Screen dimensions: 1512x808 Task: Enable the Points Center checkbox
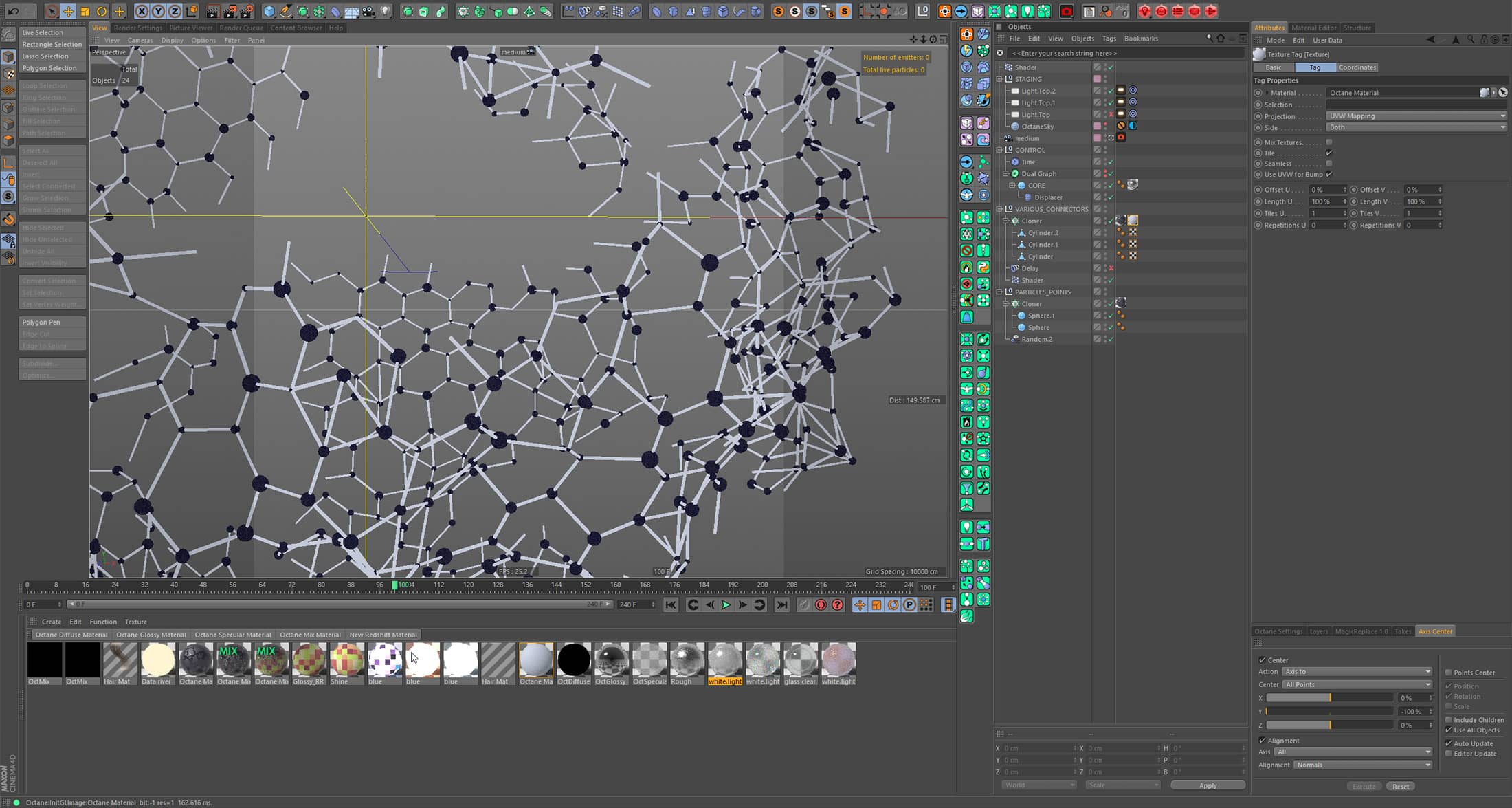tap(1448, 673)
